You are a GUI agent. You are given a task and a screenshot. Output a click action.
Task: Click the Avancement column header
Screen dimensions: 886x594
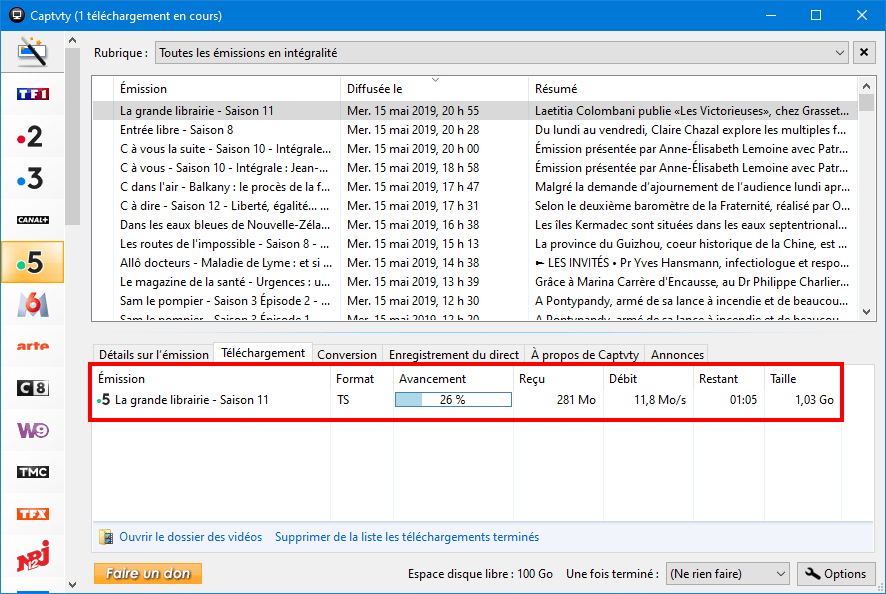coord(453,379)
